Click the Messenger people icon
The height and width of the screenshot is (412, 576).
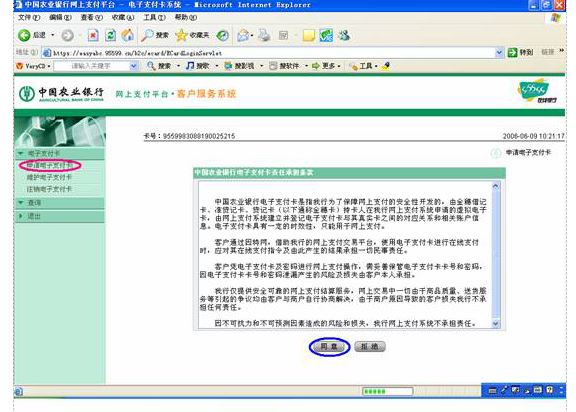pyautogui.click(x=344, y=35)
